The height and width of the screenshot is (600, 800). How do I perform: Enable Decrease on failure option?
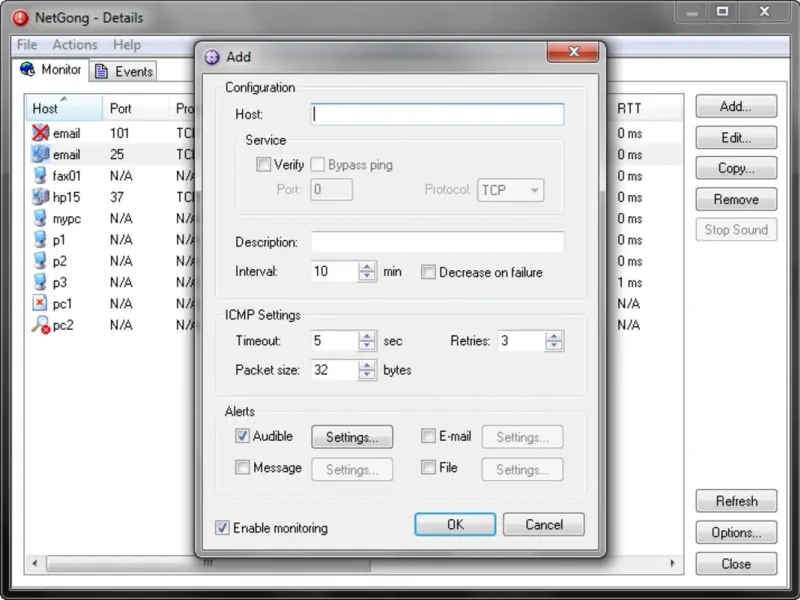428,272
